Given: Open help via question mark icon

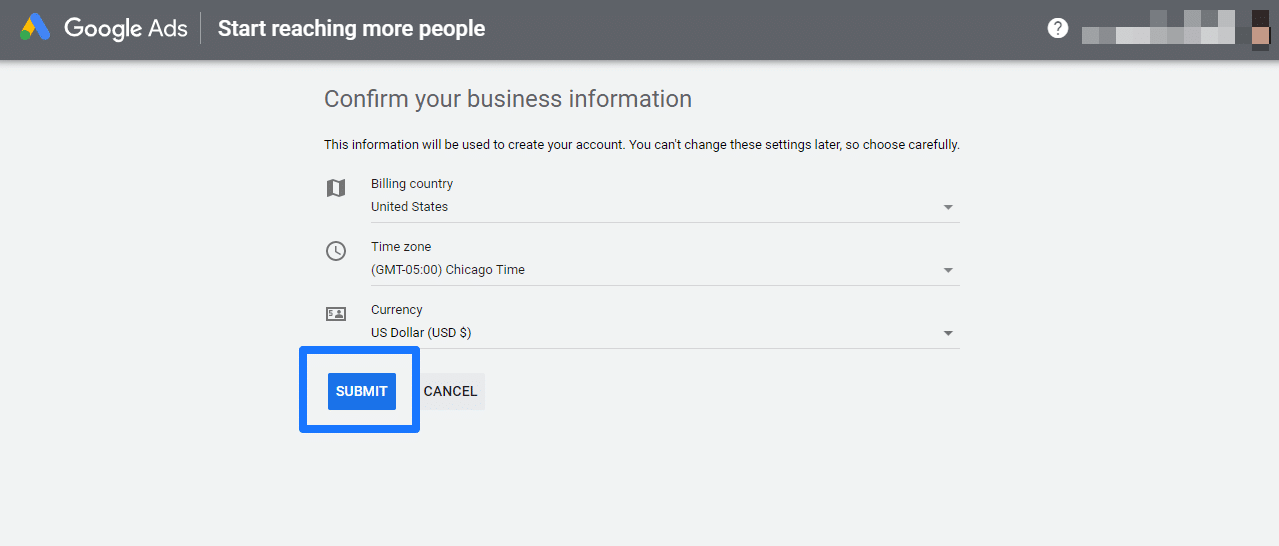Looking at the screenshot, I should 1057,28.
